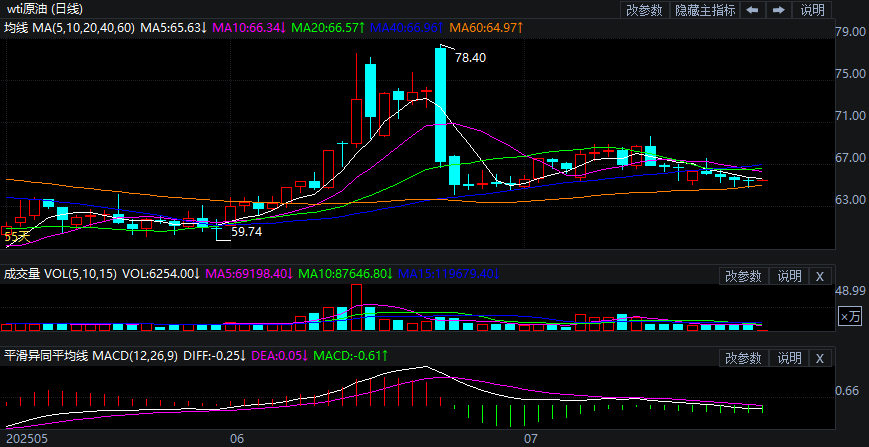Click the right arrow navigation icon
869x447 pixels.
tap(779, 9)
